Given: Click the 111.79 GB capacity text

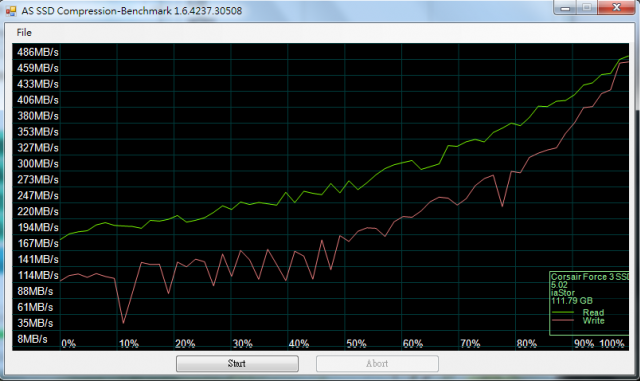Looking at the screenshot, I should point(572,301).
